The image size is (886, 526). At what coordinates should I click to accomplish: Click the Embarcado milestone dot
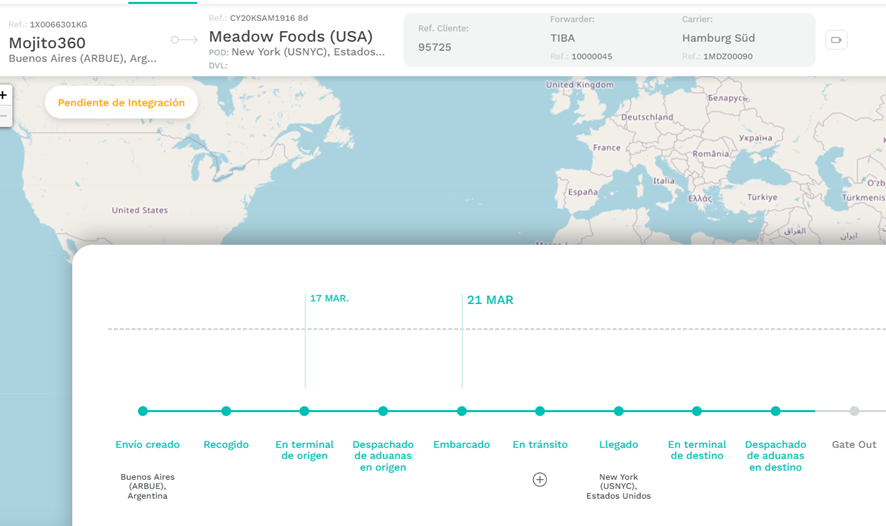click(x=462, y=411)
